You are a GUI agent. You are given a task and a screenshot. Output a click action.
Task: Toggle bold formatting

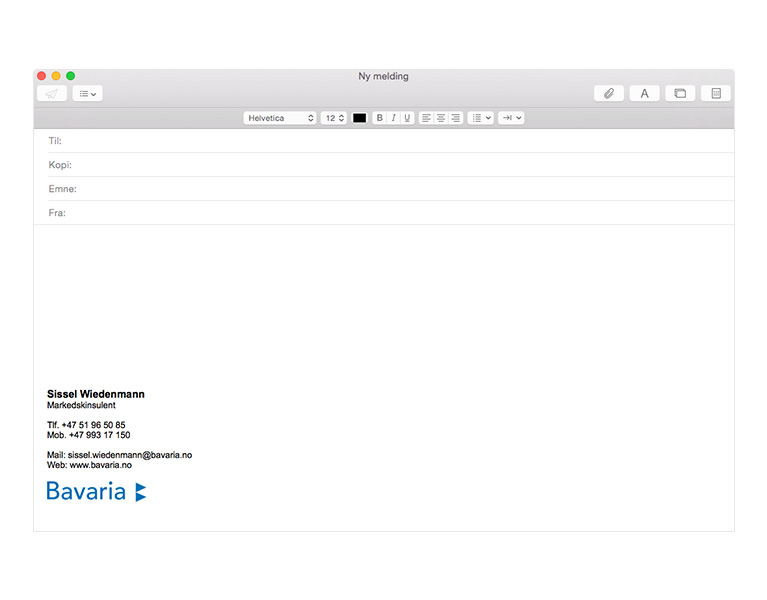pyautogui.click(x=379, y=118)
